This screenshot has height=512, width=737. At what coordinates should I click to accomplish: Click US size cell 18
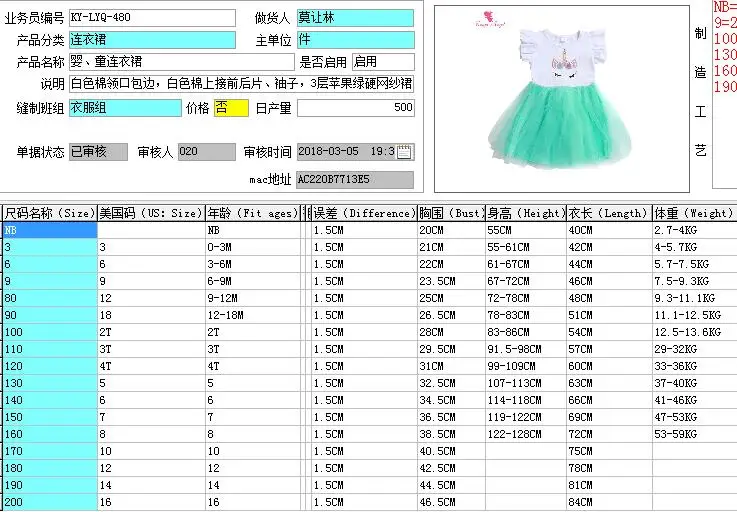tap(151, 315)
